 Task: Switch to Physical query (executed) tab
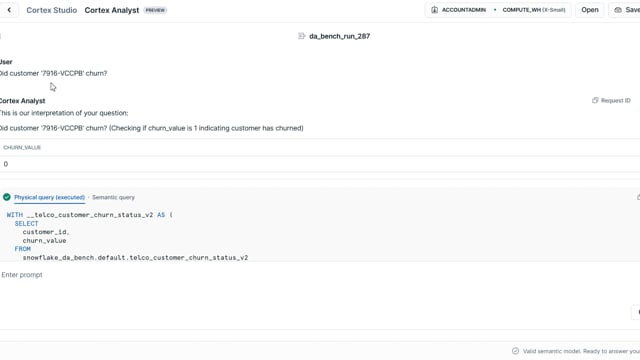point(49,197)
